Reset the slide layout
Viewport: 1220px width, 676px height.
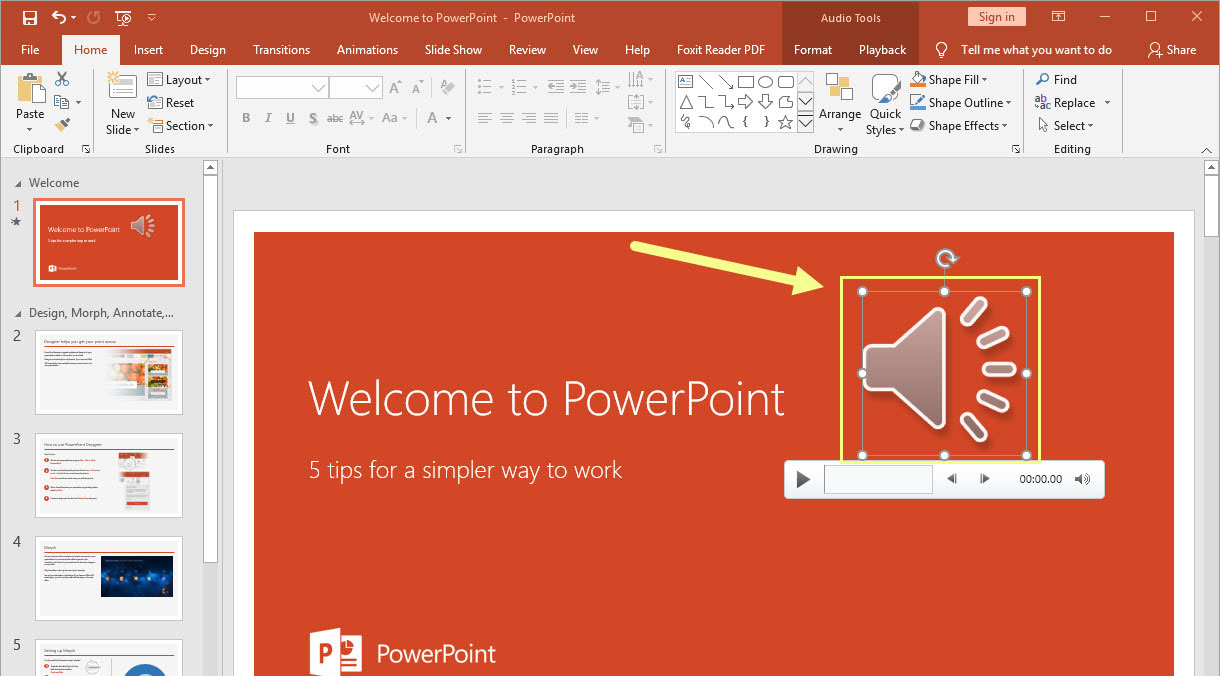coord(171,102)
